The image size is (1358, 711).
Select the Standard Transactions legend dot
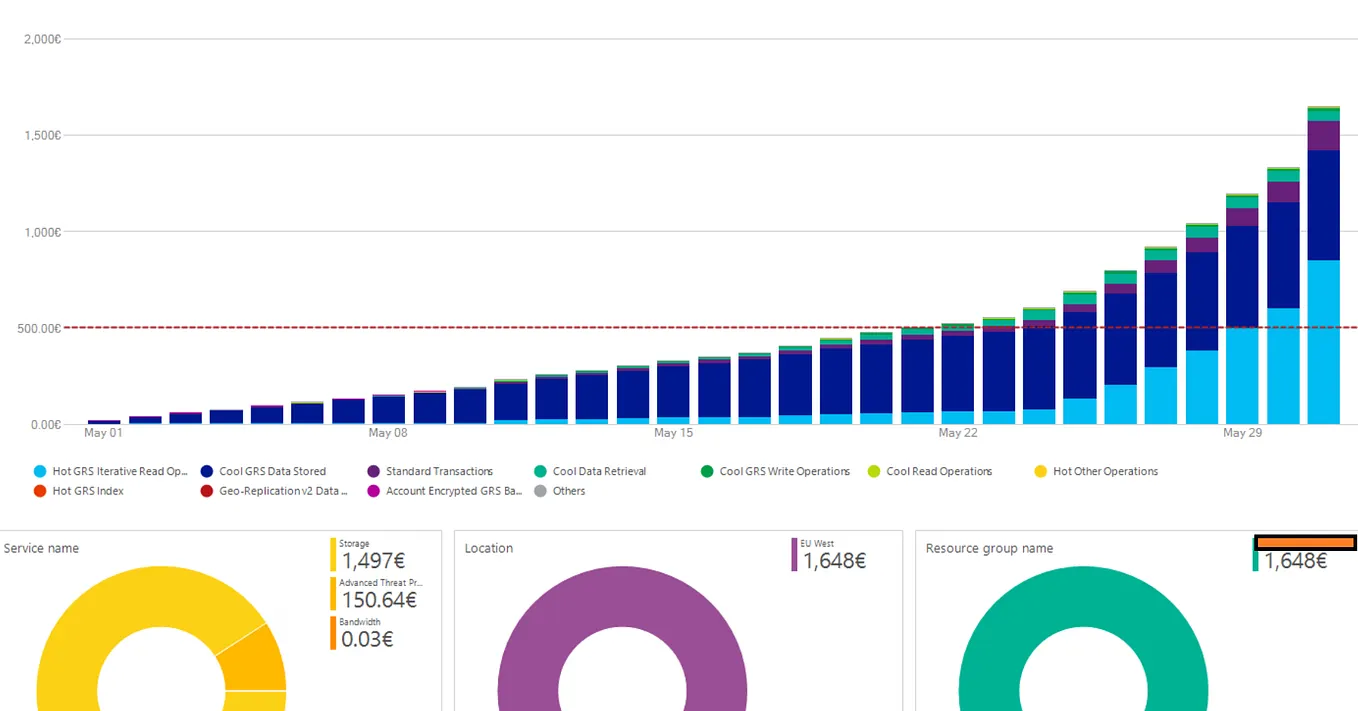[x=373, y=471]
